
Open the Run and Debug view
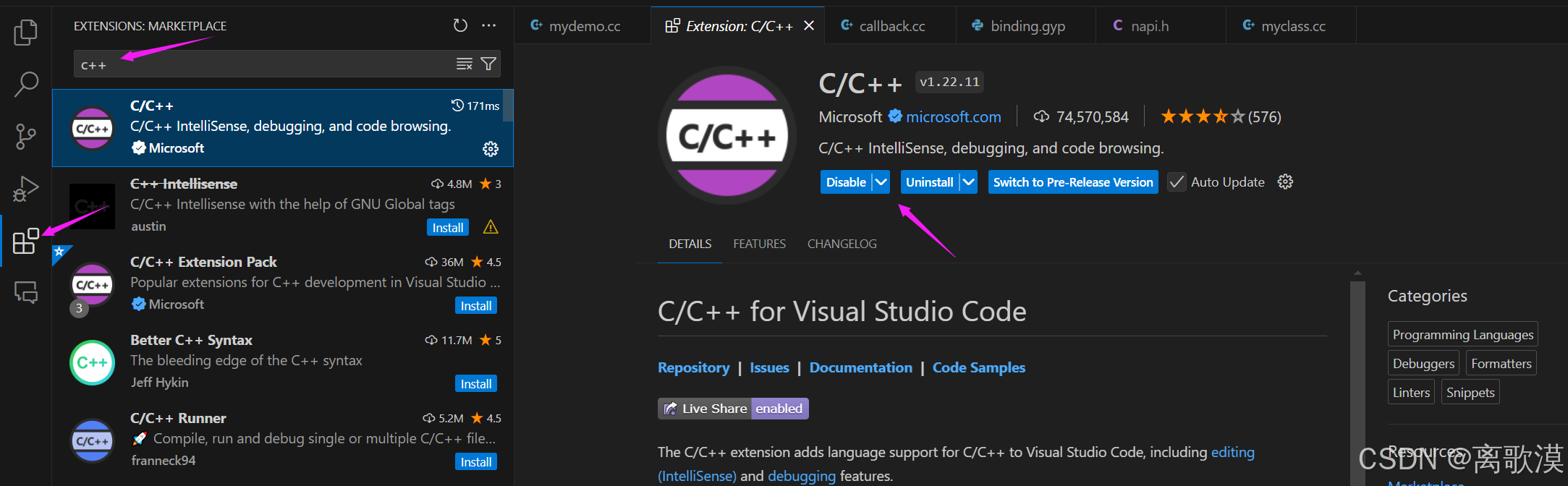click(26, 189)
